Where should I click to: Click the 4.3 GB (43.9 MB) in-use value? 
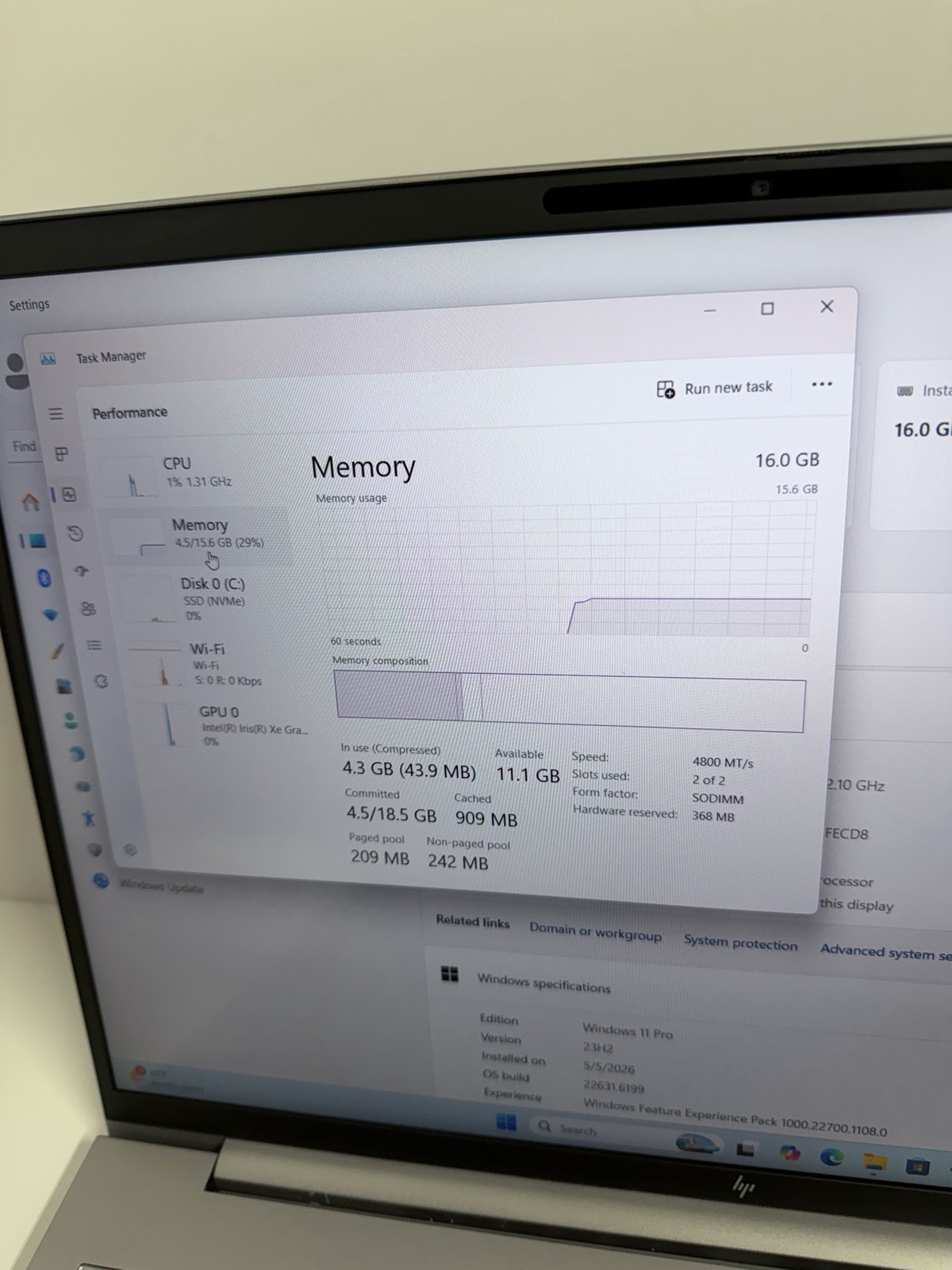409,770
